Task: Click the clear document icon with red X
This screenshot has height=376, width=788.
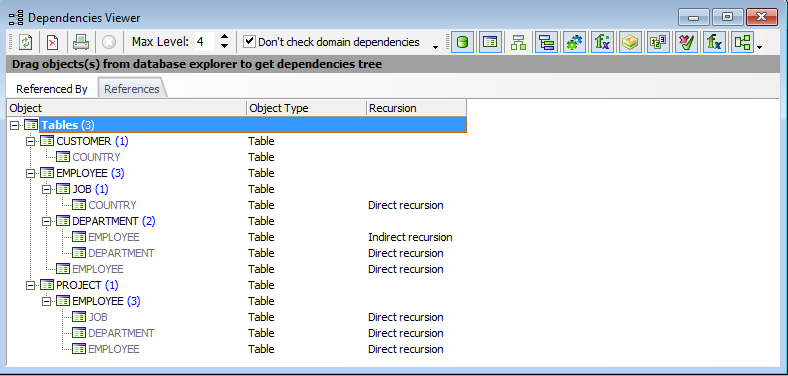Action: [52, 42]
